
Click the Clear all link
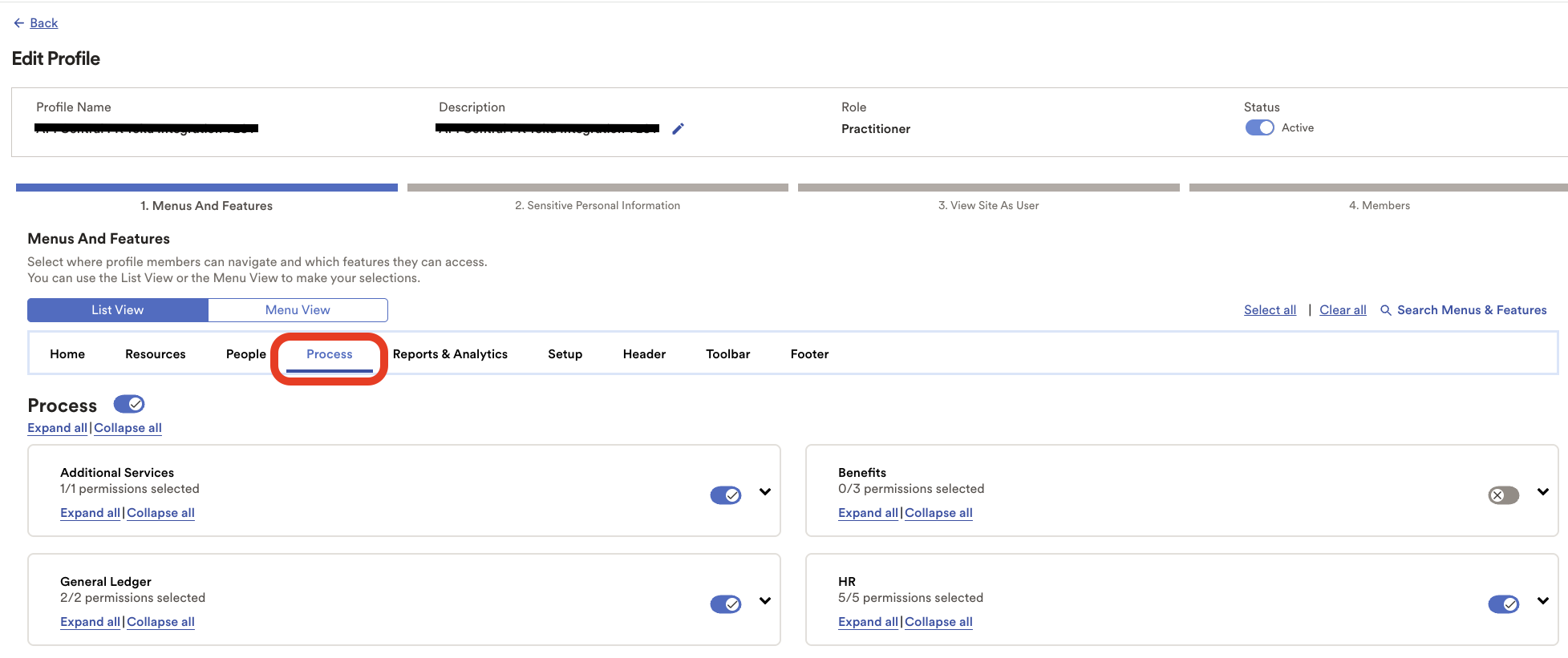pyautogui.click(x=1343, y=310)
